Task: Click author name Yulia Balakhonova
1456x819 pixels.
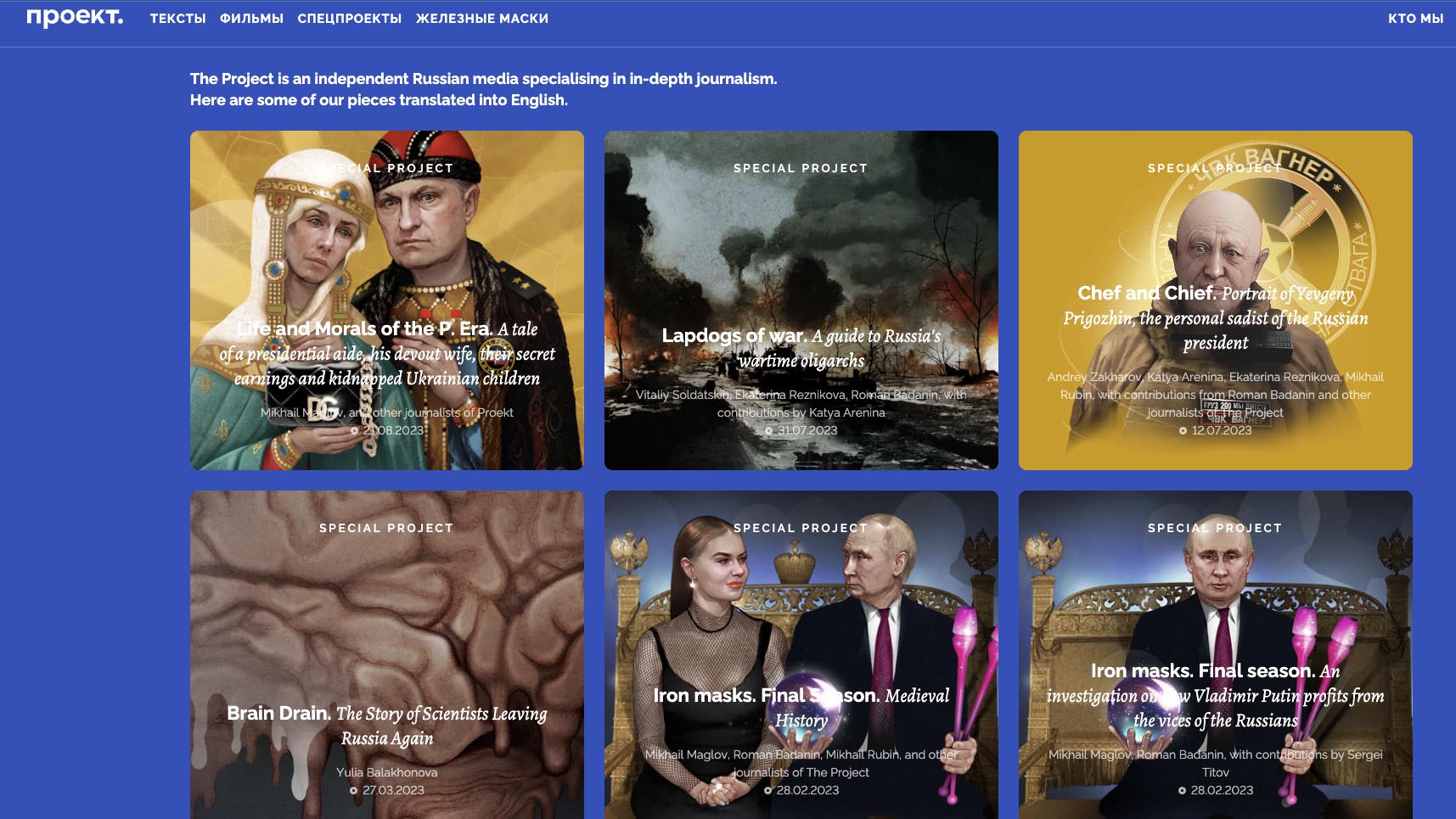Action: tap(387, 772)
